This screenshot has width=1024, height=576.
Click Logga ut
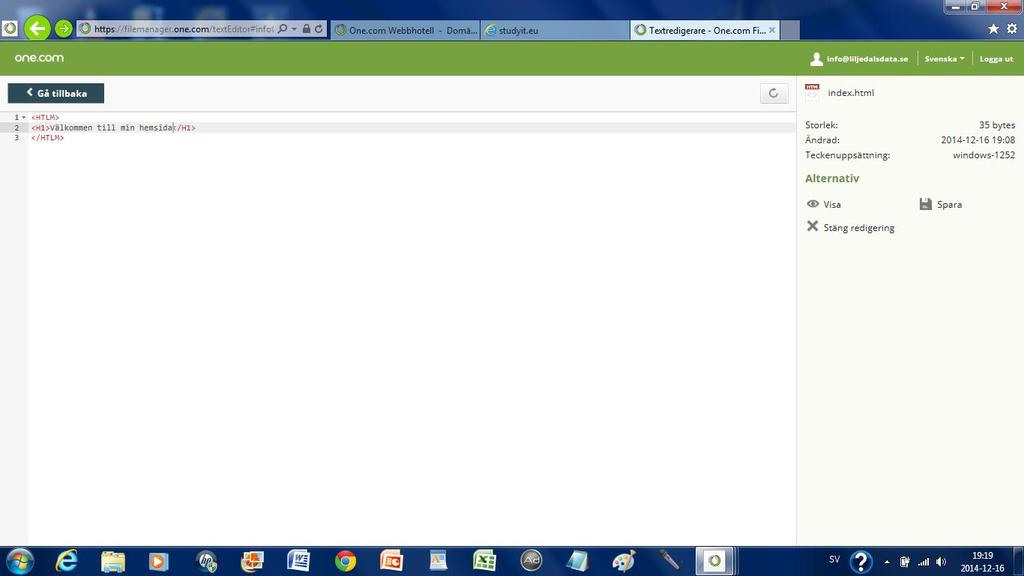pyautogui.click(x=996, y=59)
